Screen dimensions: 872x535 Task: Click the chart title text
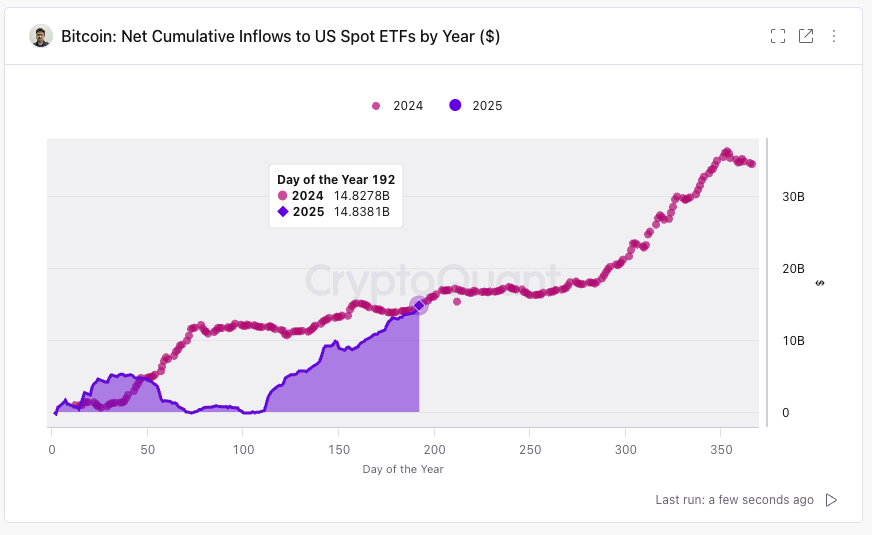click(x=280, y=36)
